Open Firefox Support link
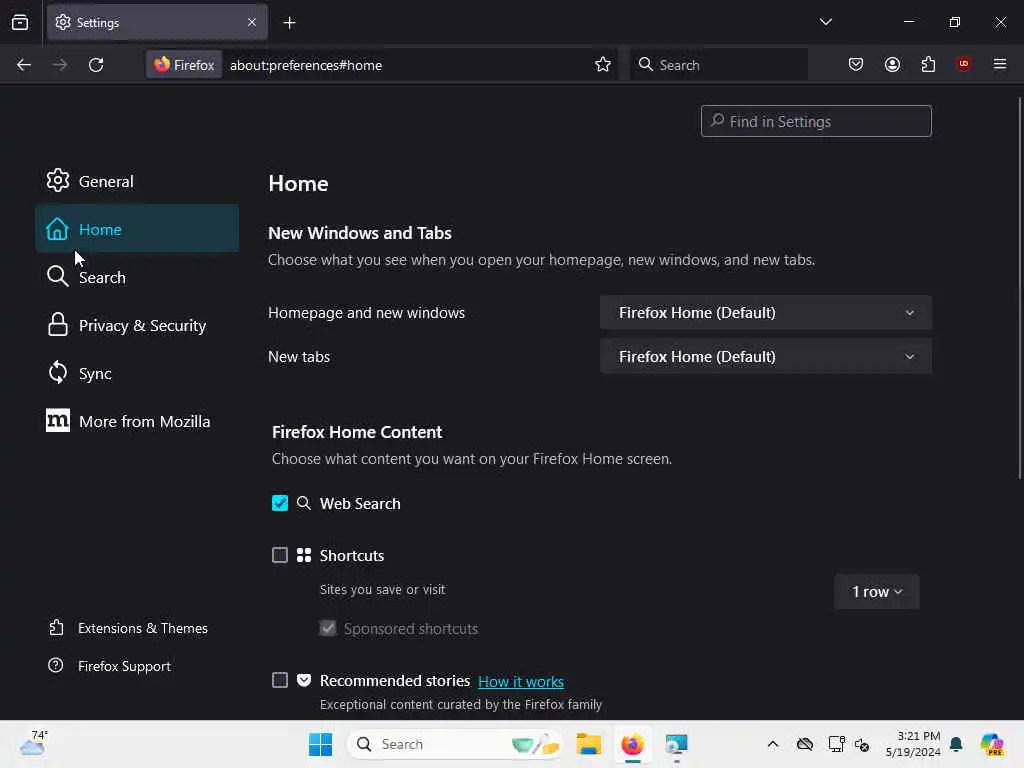The width and height of the screenshot is (1024, 768). tap(109, 665)
